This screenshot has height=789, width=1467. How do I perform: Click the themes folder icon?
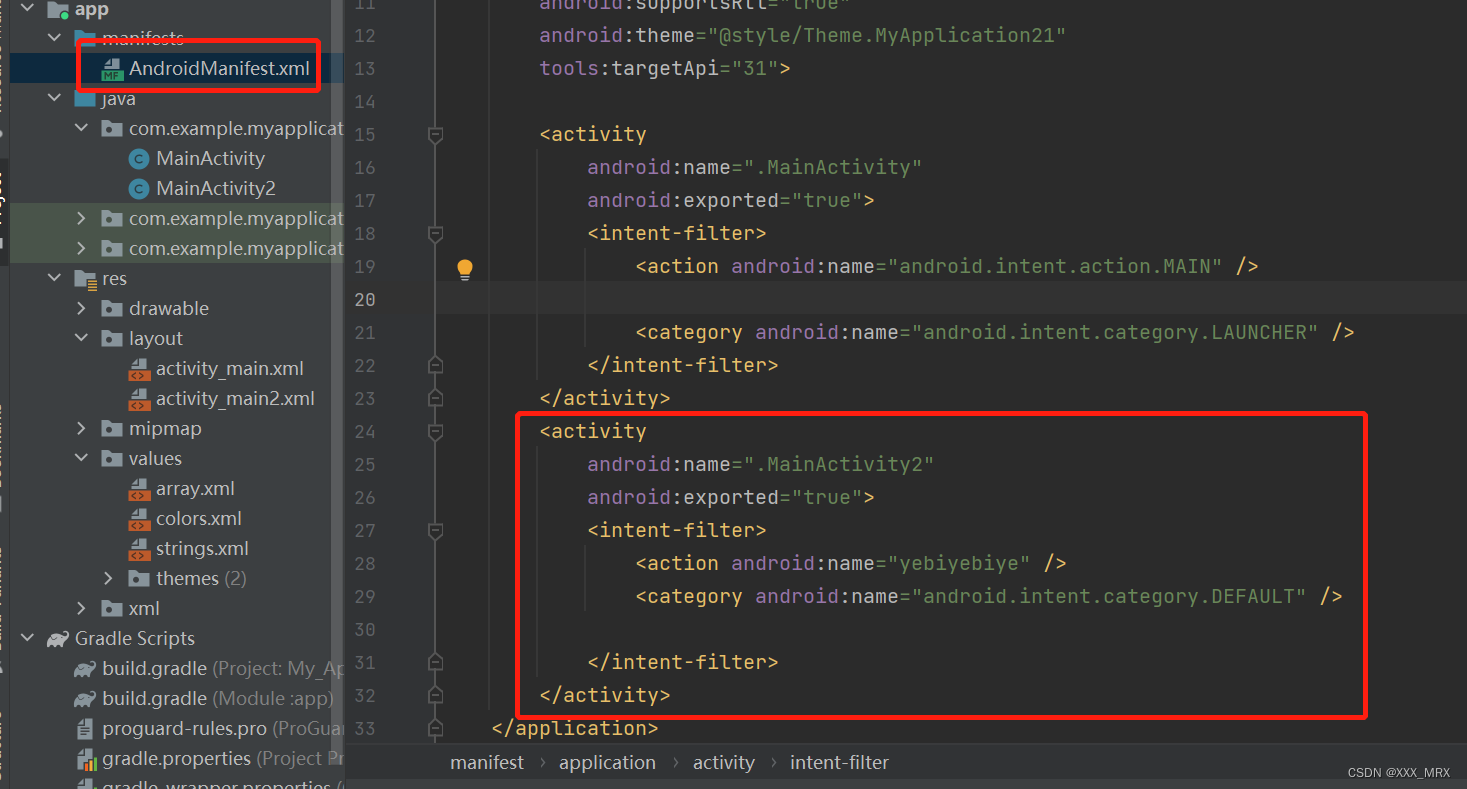[x=139, y=578]
